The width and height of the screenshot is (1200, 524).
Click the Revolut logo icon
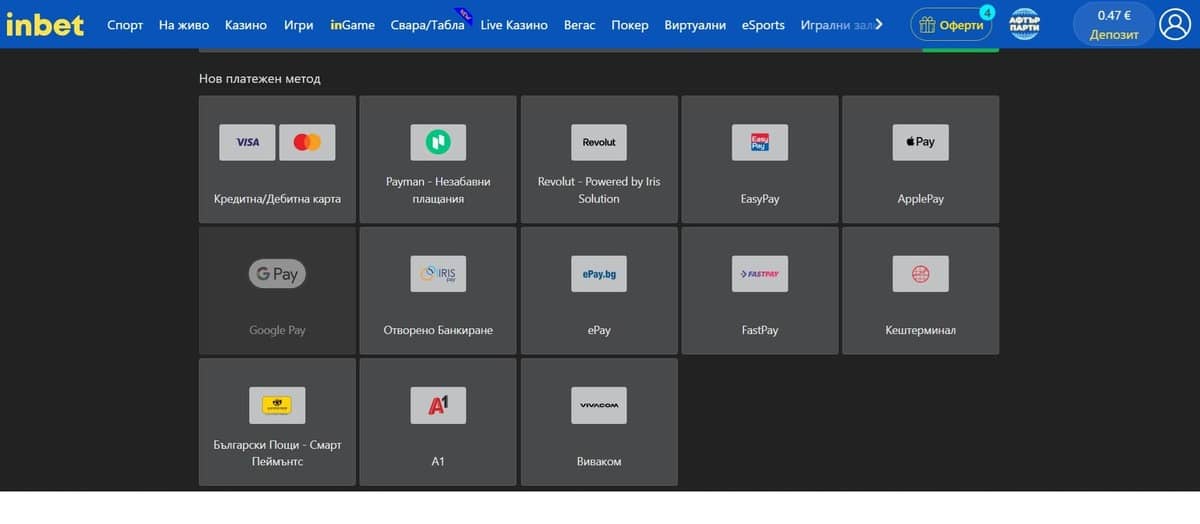[x=599, y=142]
